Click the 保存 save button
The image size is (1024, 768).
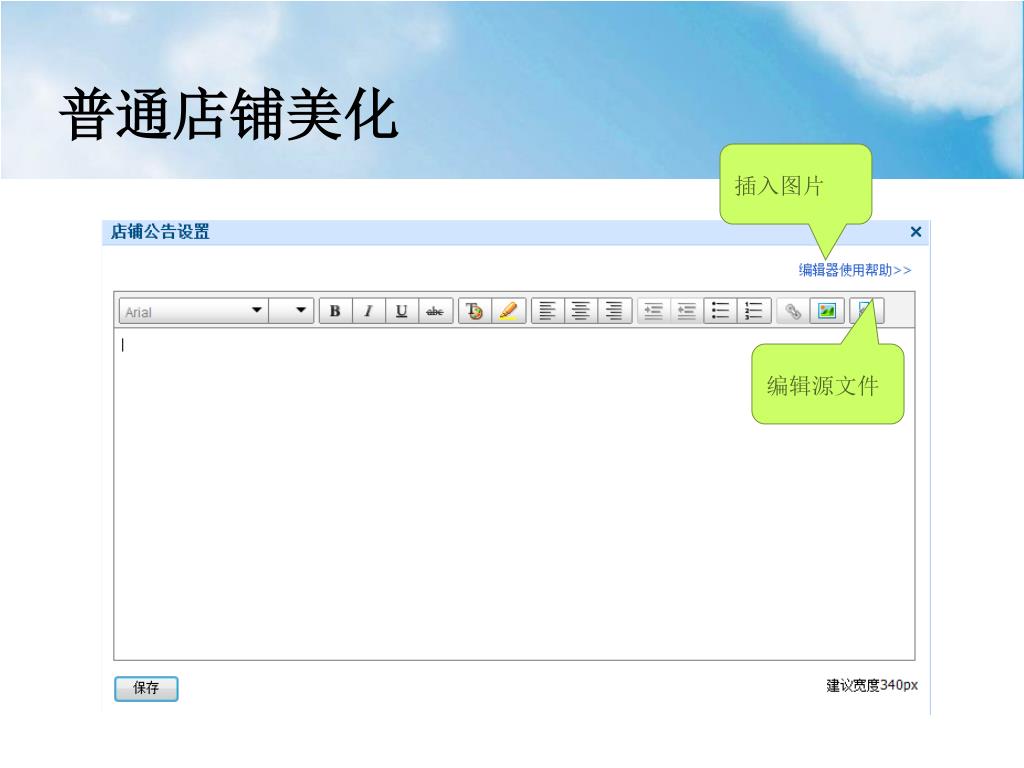pos(146,688)
